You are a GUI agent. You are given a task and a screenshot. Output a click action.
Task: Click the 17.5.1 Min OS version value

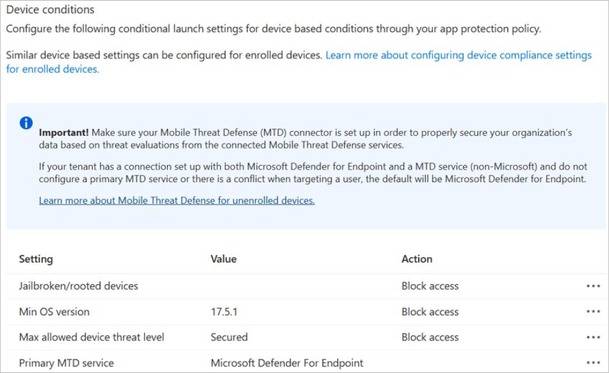tap(224, 312)
